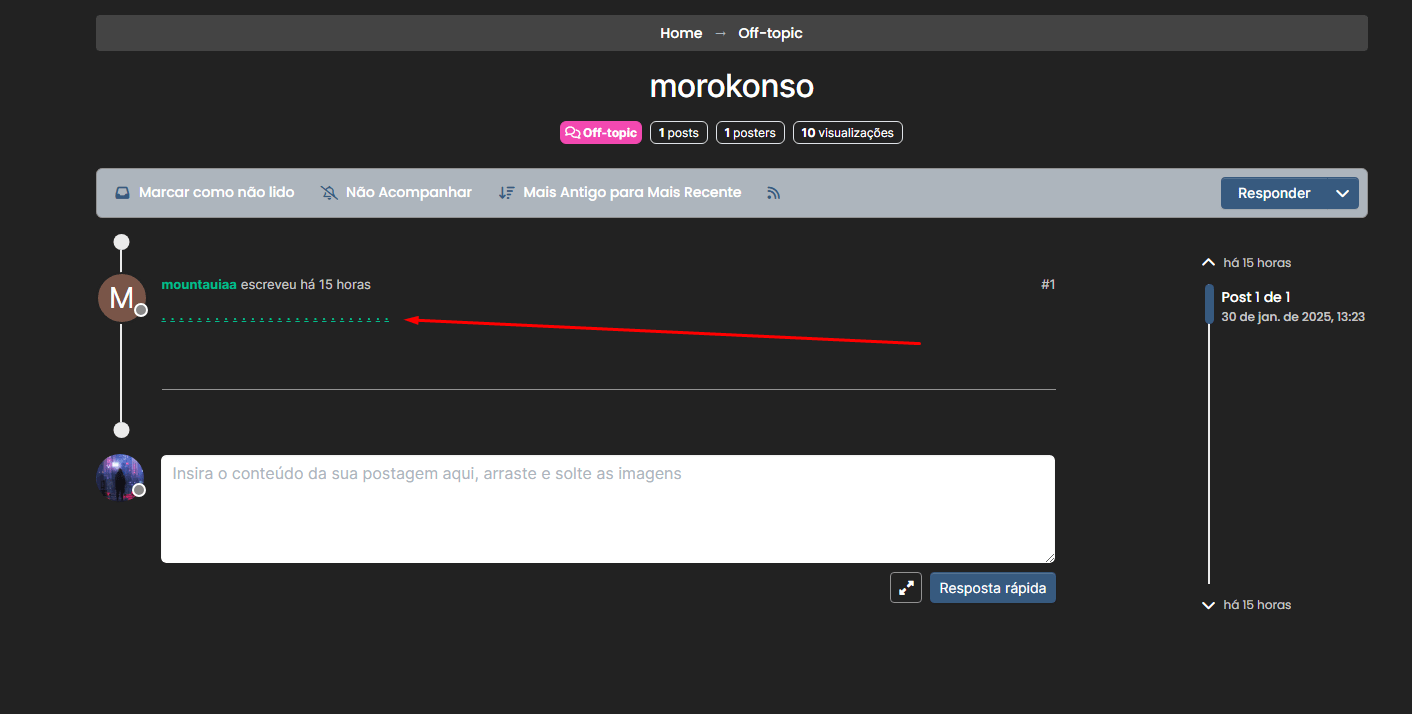Click the M avatar of mountauiaa

click(122, 298)
